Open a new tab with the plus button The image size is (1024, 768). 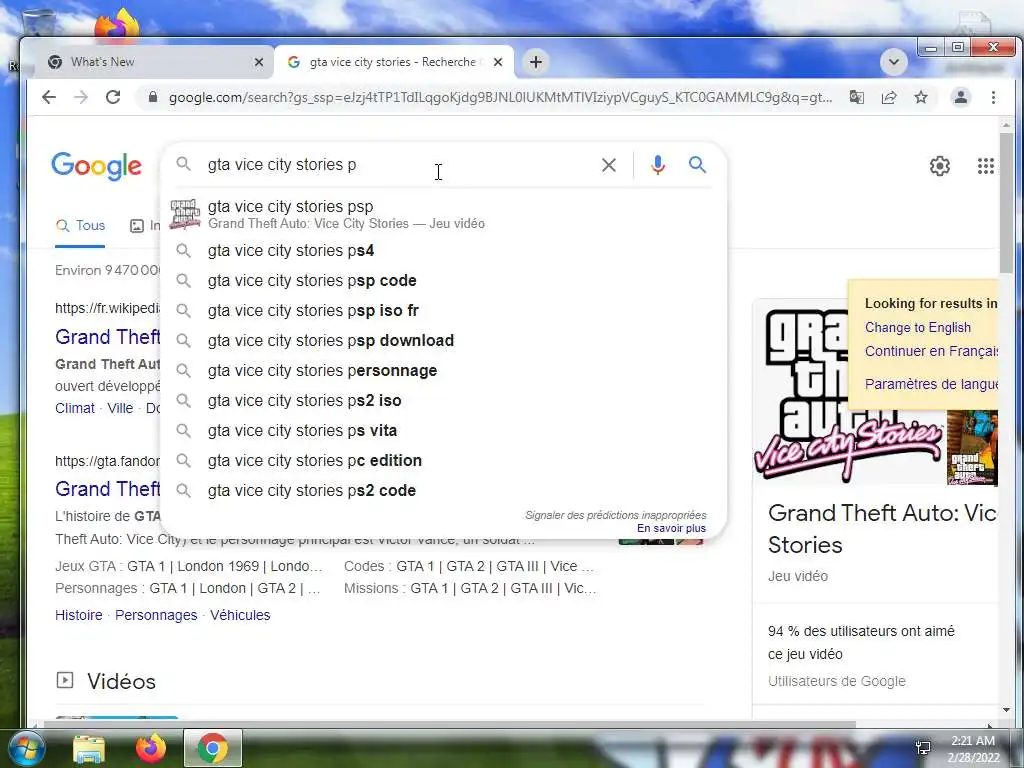[536, 62]
